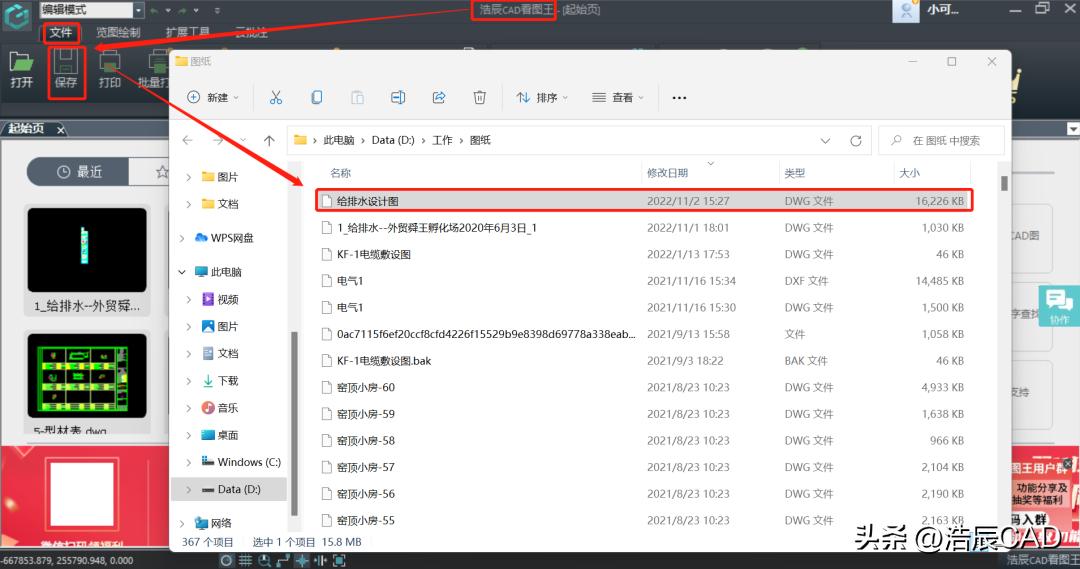This screenshot has height=569, width=1080.
Task: Select file KF-1电缆敷设图 DWG
Action: click(643, 254)
